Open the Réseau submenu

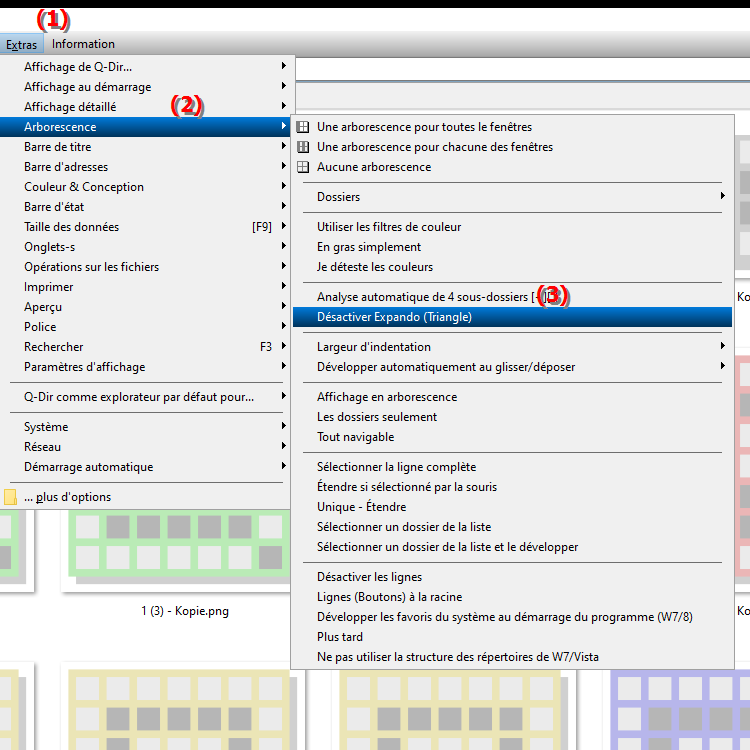(145, 447)
